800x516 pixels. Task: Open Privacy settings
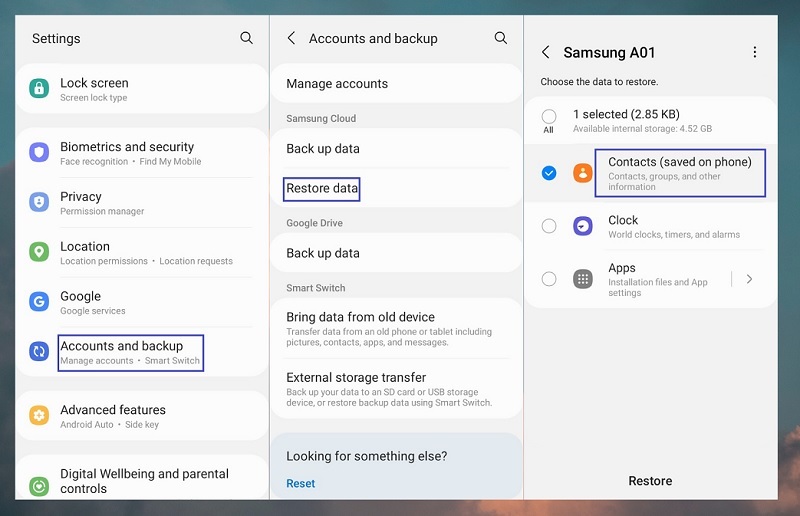pyautogui.click(x=142, y=203)
